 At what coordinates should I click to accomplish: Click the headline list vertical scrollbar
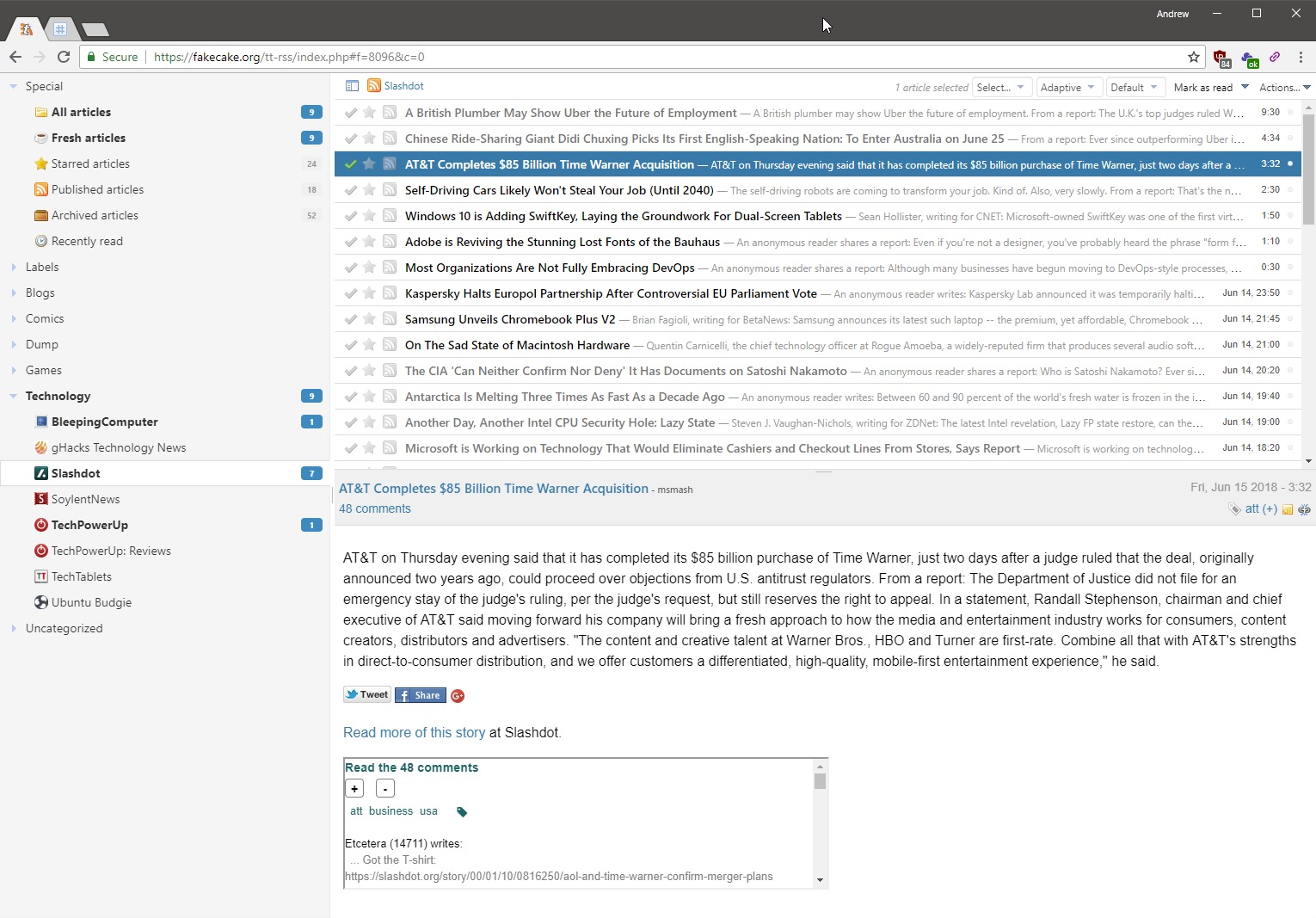click(x=1308, y=168)
